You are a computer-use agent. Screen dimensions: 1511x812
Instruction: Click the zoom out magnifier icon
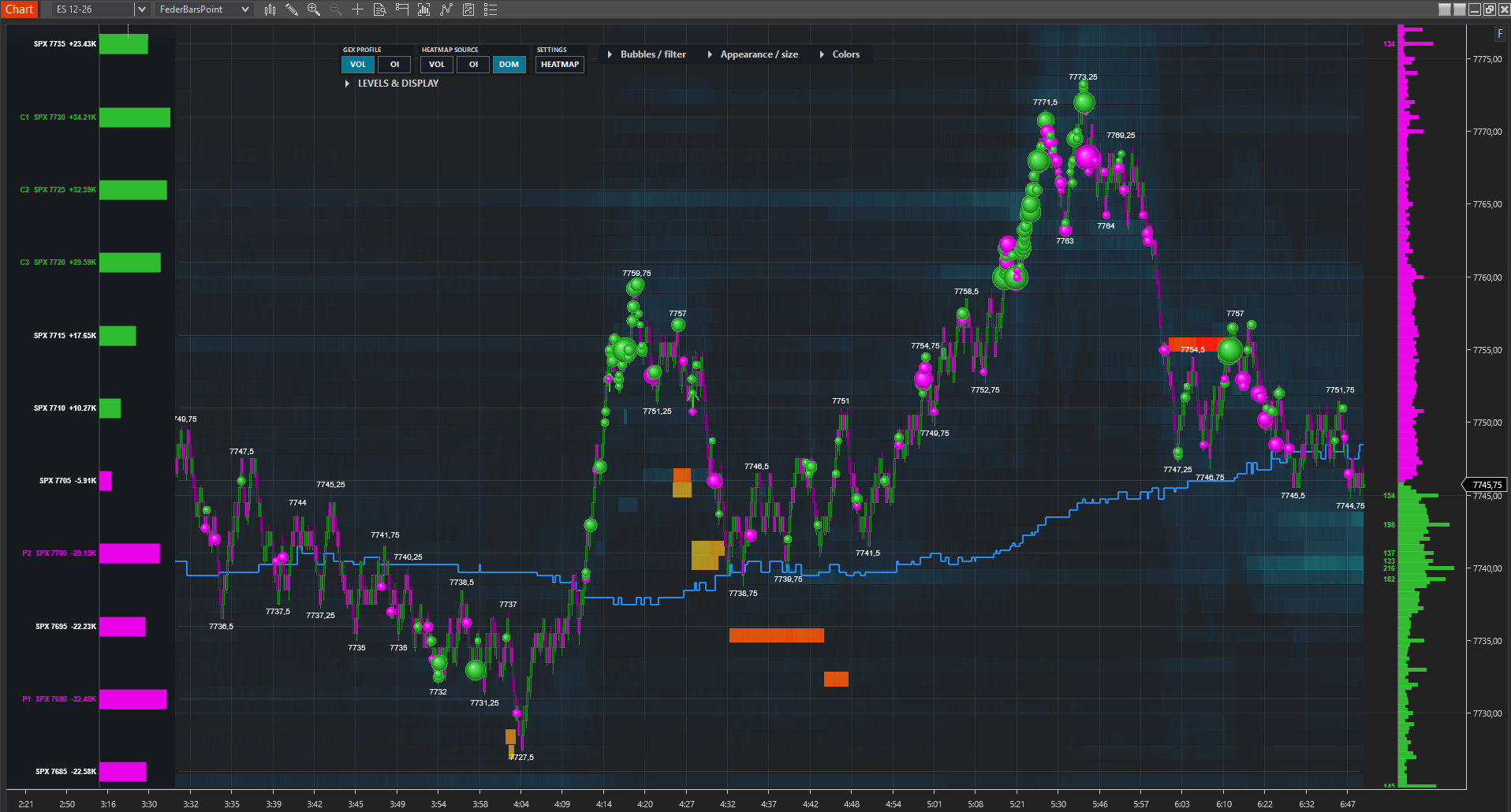[335, 9]
